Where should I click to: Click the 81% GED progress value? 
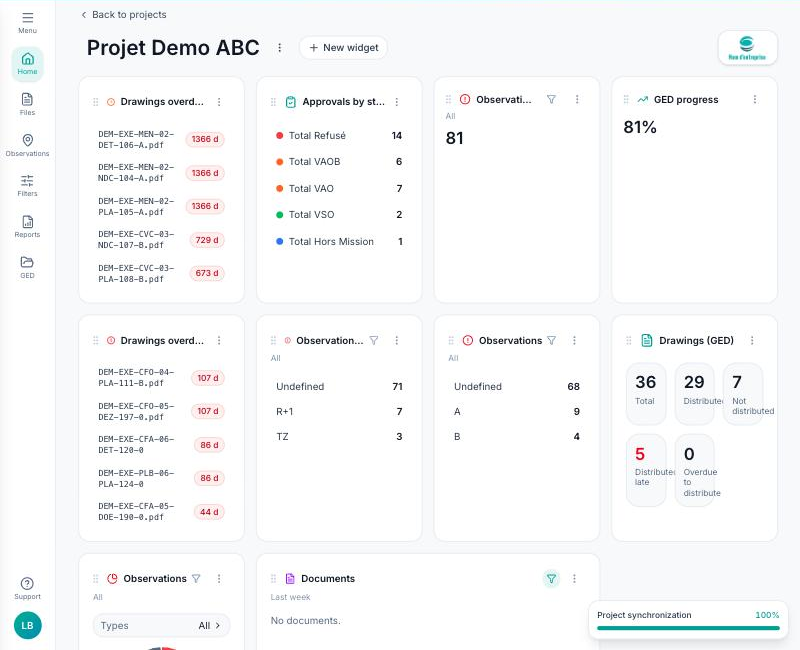tap(640, 127)
